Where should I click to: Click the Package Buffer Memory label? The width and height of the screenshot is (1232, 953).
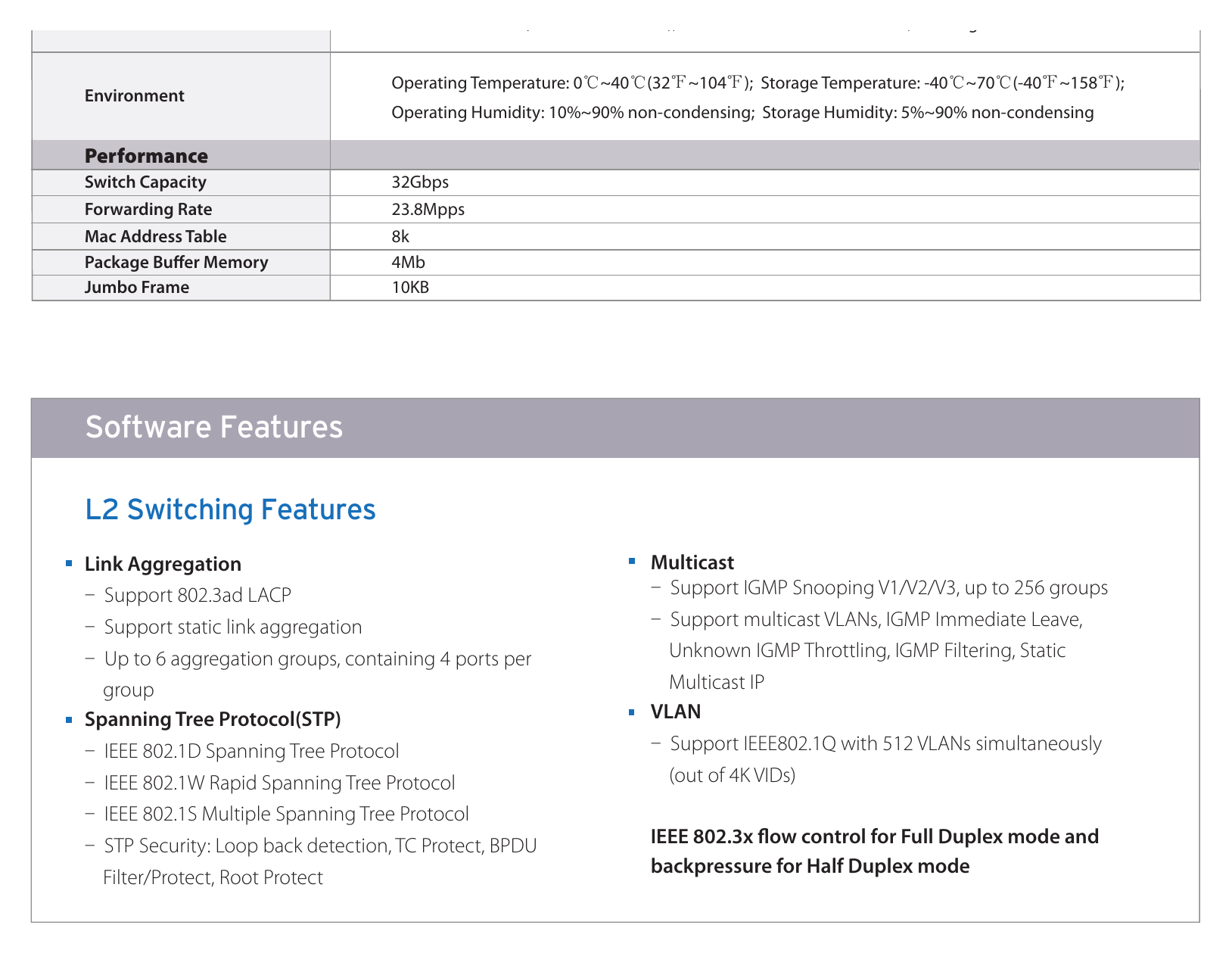pyautogui.click(x=176, y=262)
